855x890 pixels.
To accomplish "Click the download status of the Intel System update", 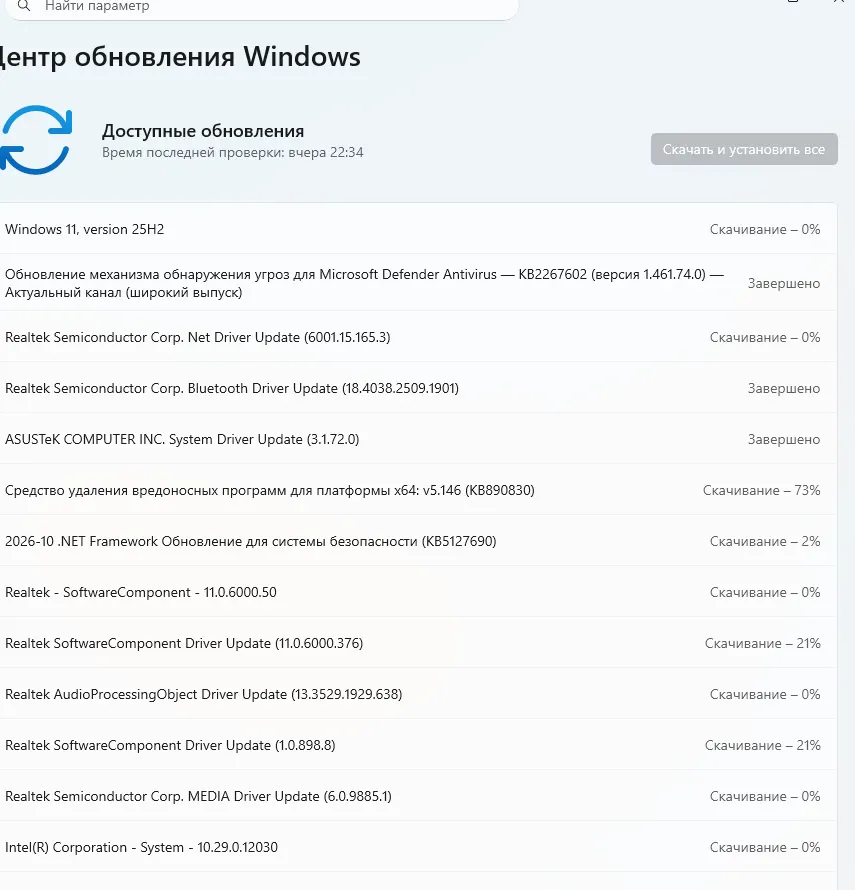I will coord(765,848).
